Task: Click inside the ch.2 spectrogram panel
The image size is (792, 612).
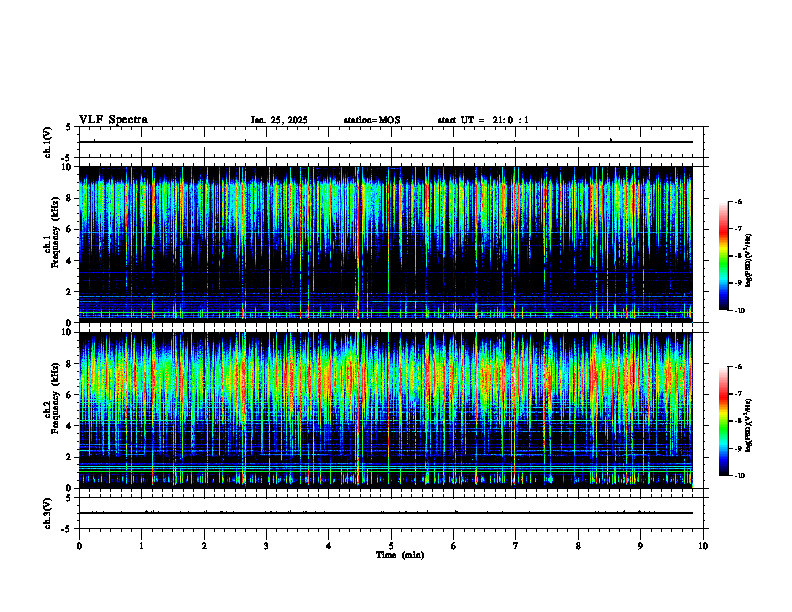Action: pyautogui.click(x=385, y=410)
